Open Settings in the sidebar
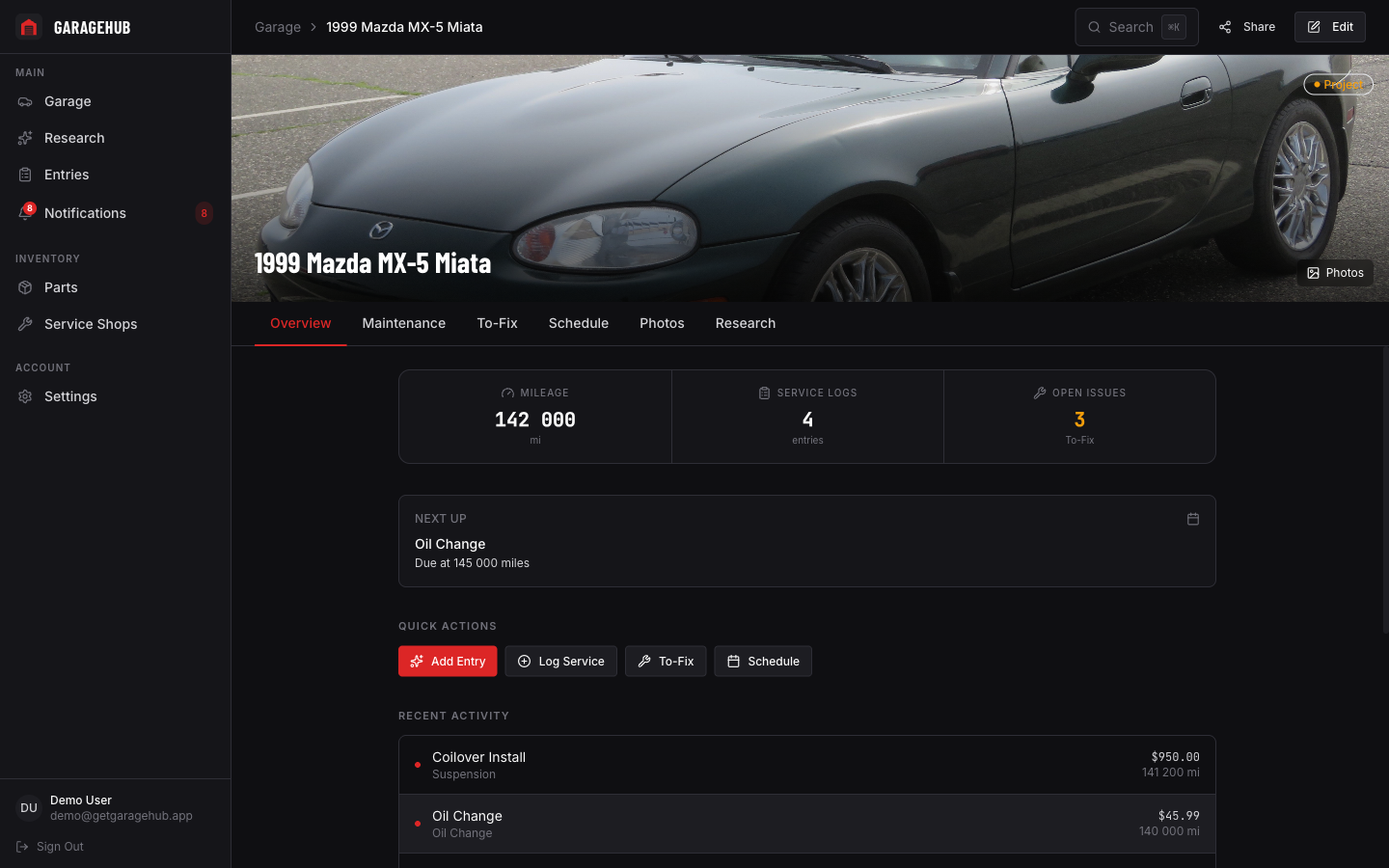Viewport: 1389px width, 868px height. 116,396
